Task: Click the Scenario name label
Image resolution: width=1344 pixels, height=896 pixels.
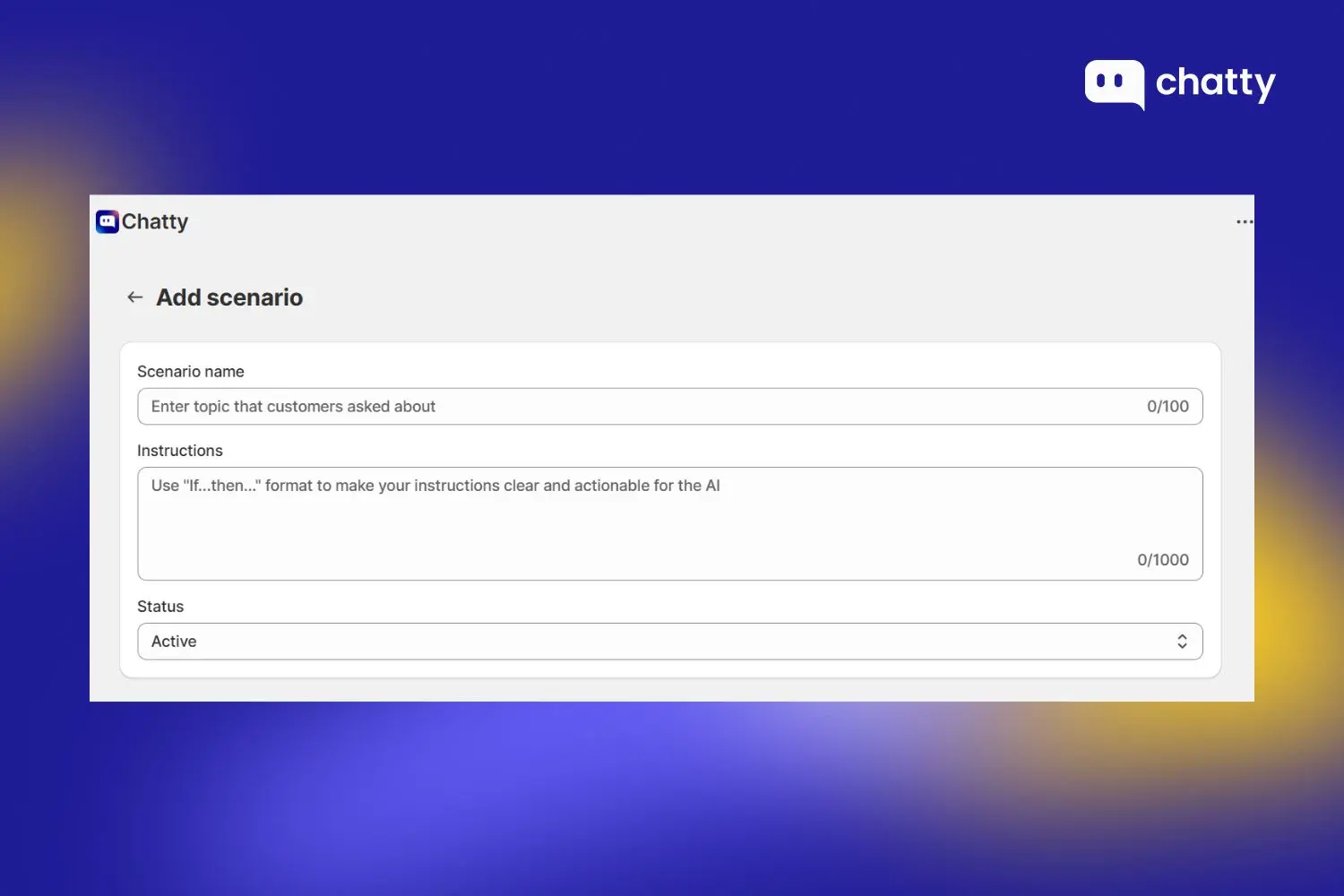Action: point(191,372)
